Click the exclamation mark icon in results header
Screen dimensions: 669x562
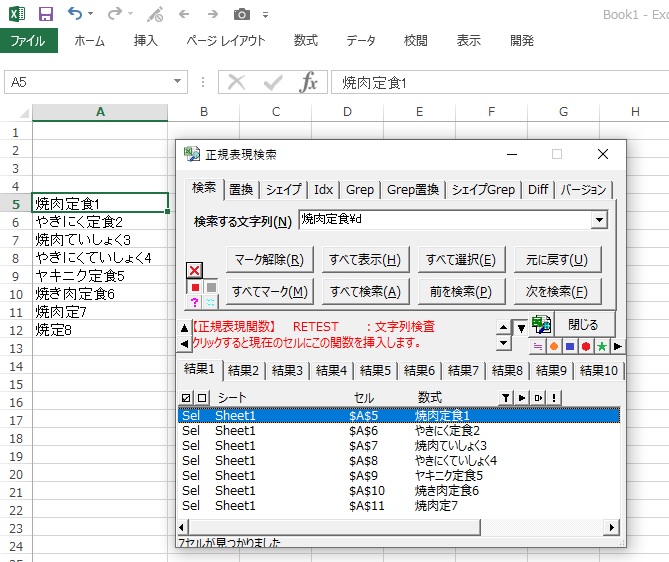[x=553, y=398]
